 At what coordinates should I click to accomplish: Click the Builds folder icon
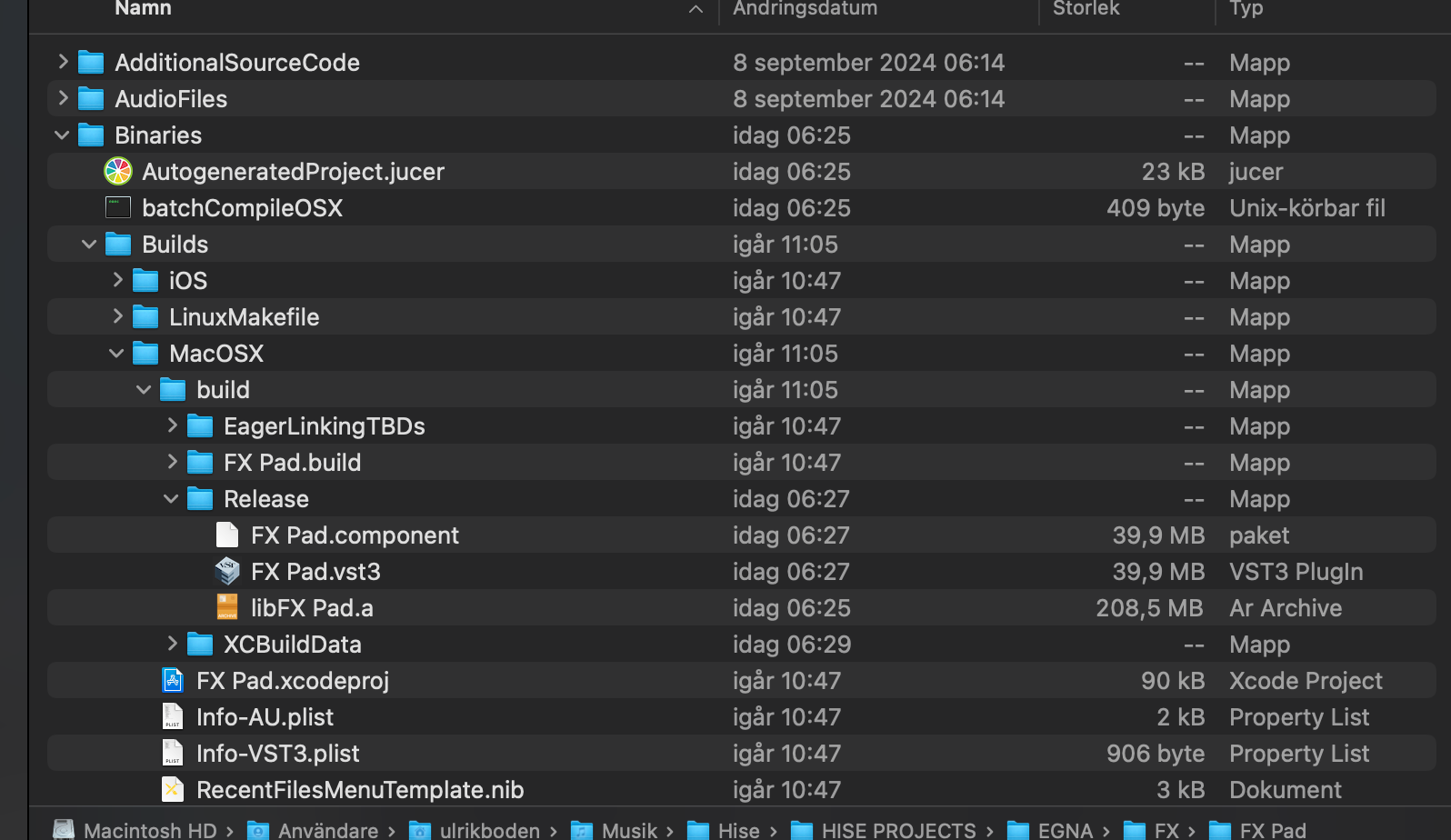click(x=118, y=244)
